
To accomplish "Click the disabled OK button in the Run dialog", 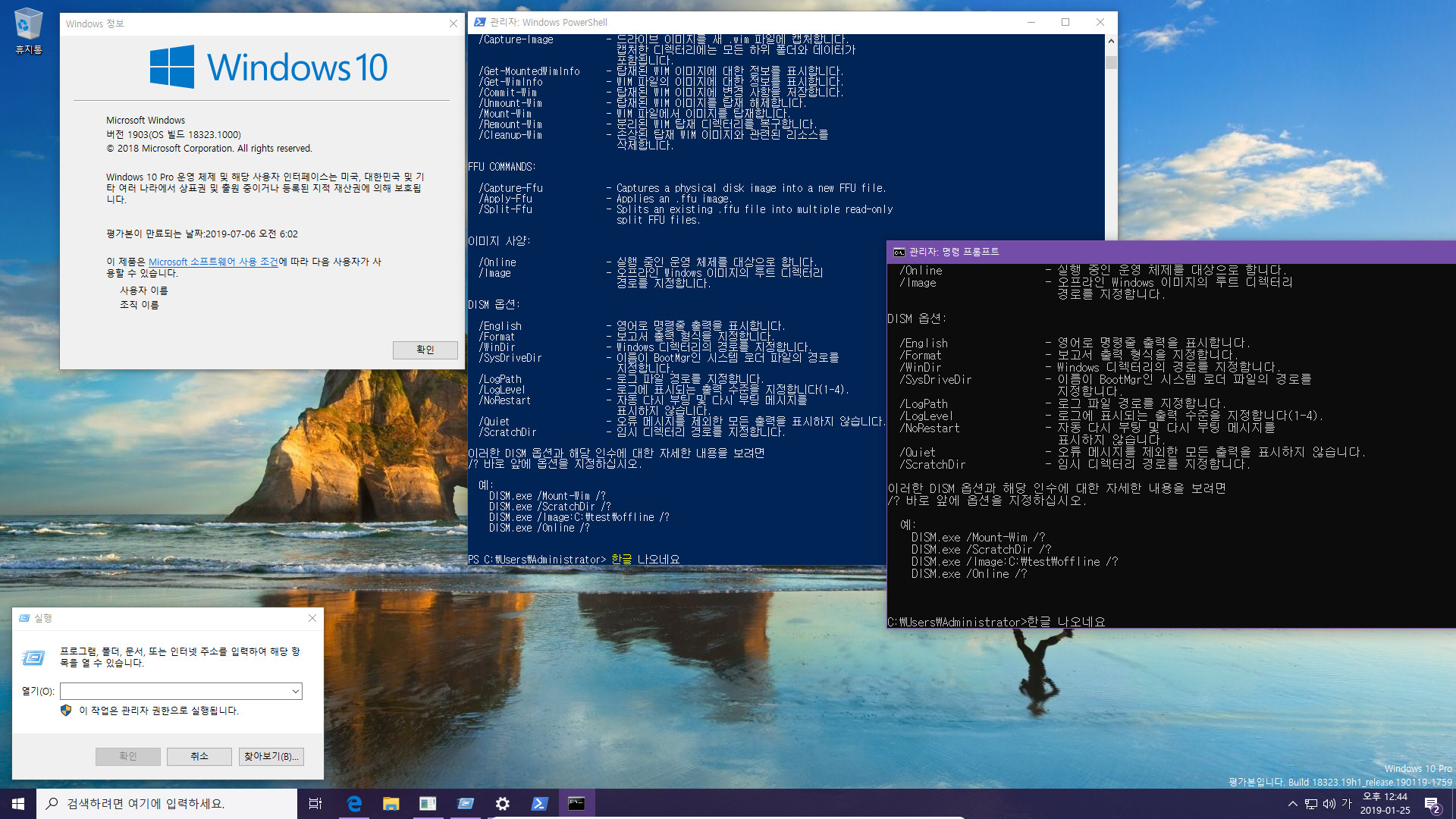I will 127,756.
